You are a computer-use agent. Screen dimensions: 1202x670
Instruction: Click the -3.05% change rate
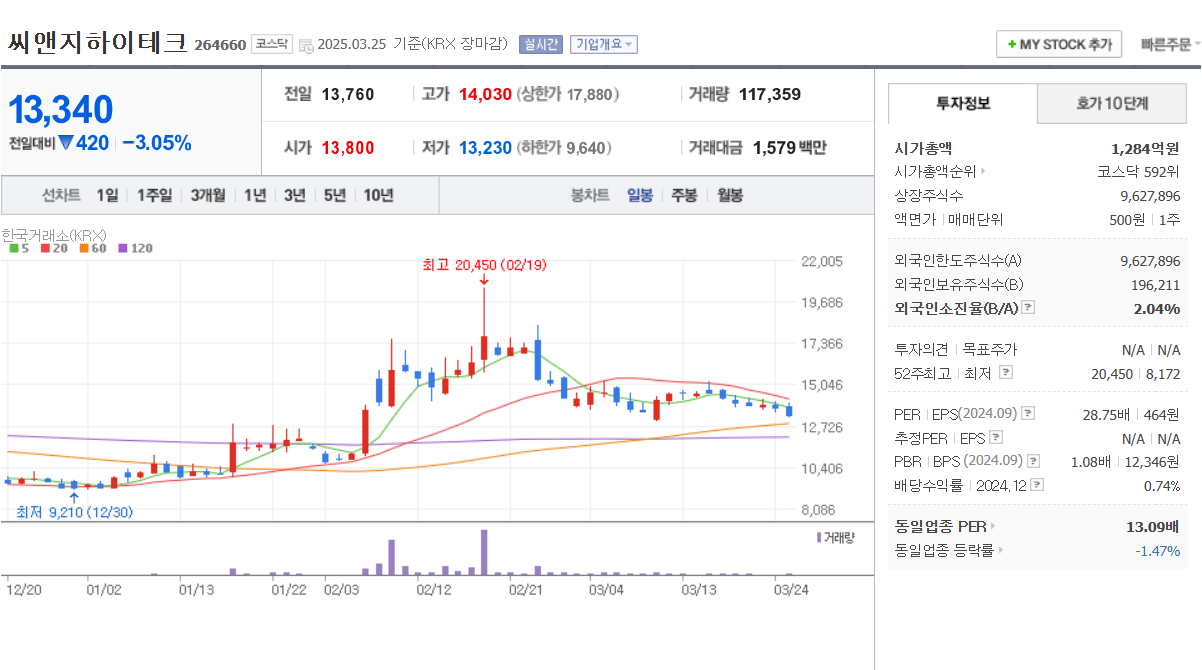pos(157,143)
